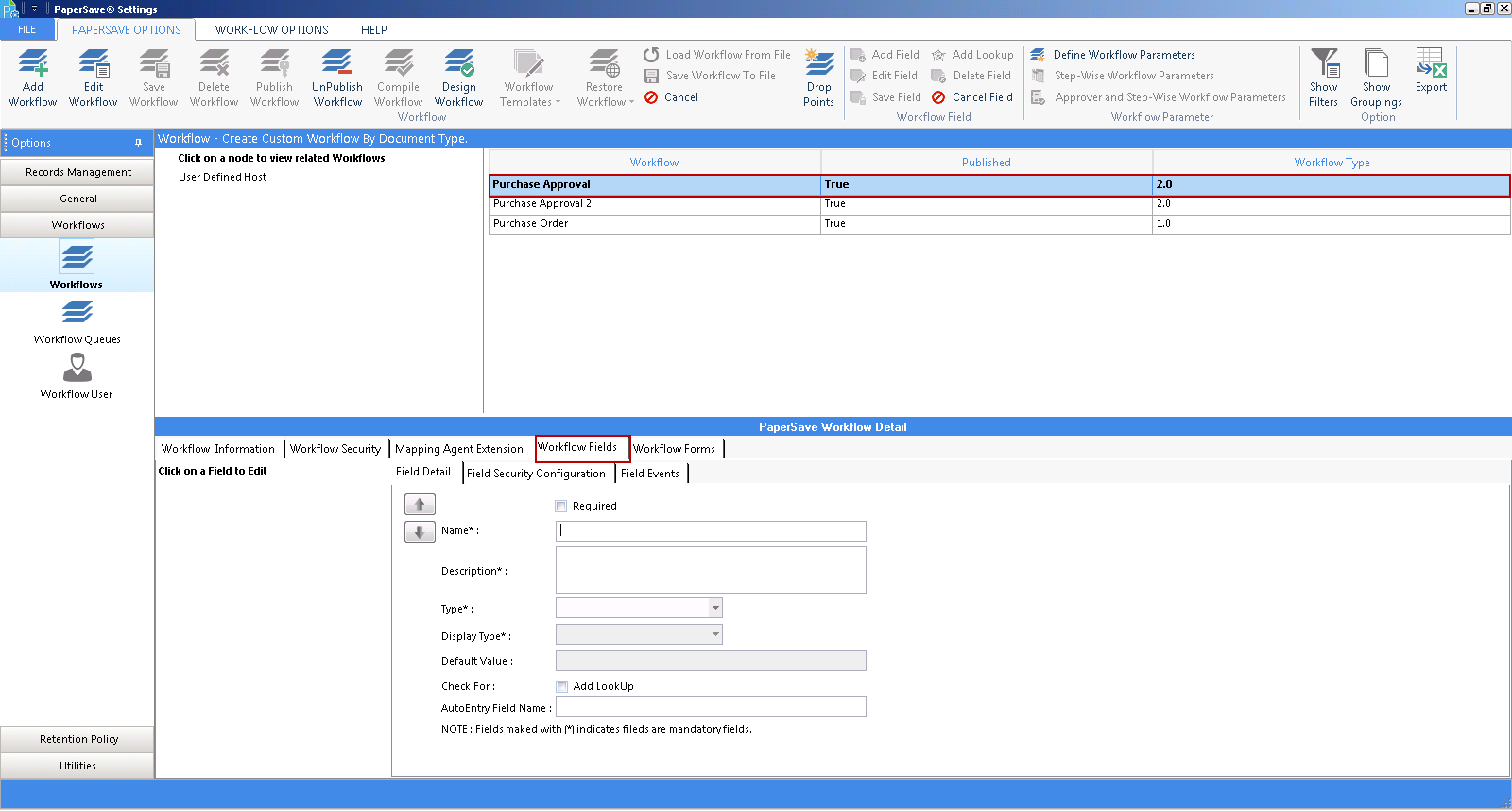Select the Workflows sidebar icon
The width and height of the screenshot is (1512, 812).
[77, 265]
